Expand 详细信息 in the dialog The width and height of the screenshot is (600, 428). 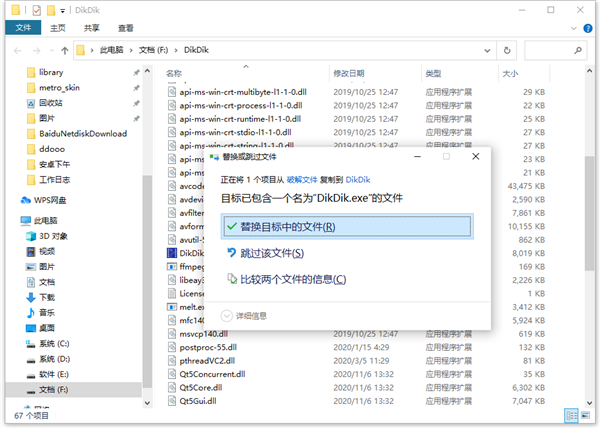(244, 316)
